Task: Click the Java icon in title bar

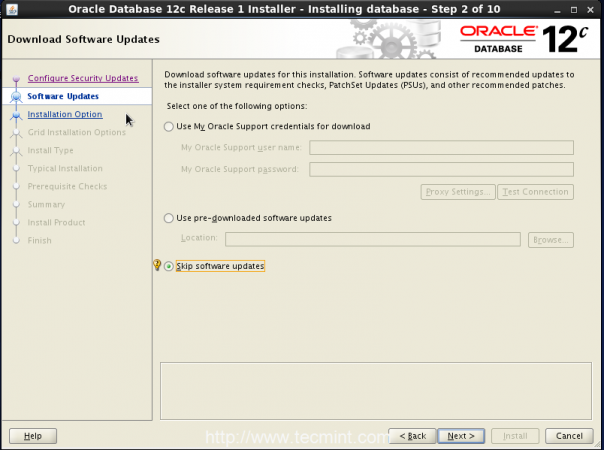Action: pyautogui.click(x=12, y=9)
